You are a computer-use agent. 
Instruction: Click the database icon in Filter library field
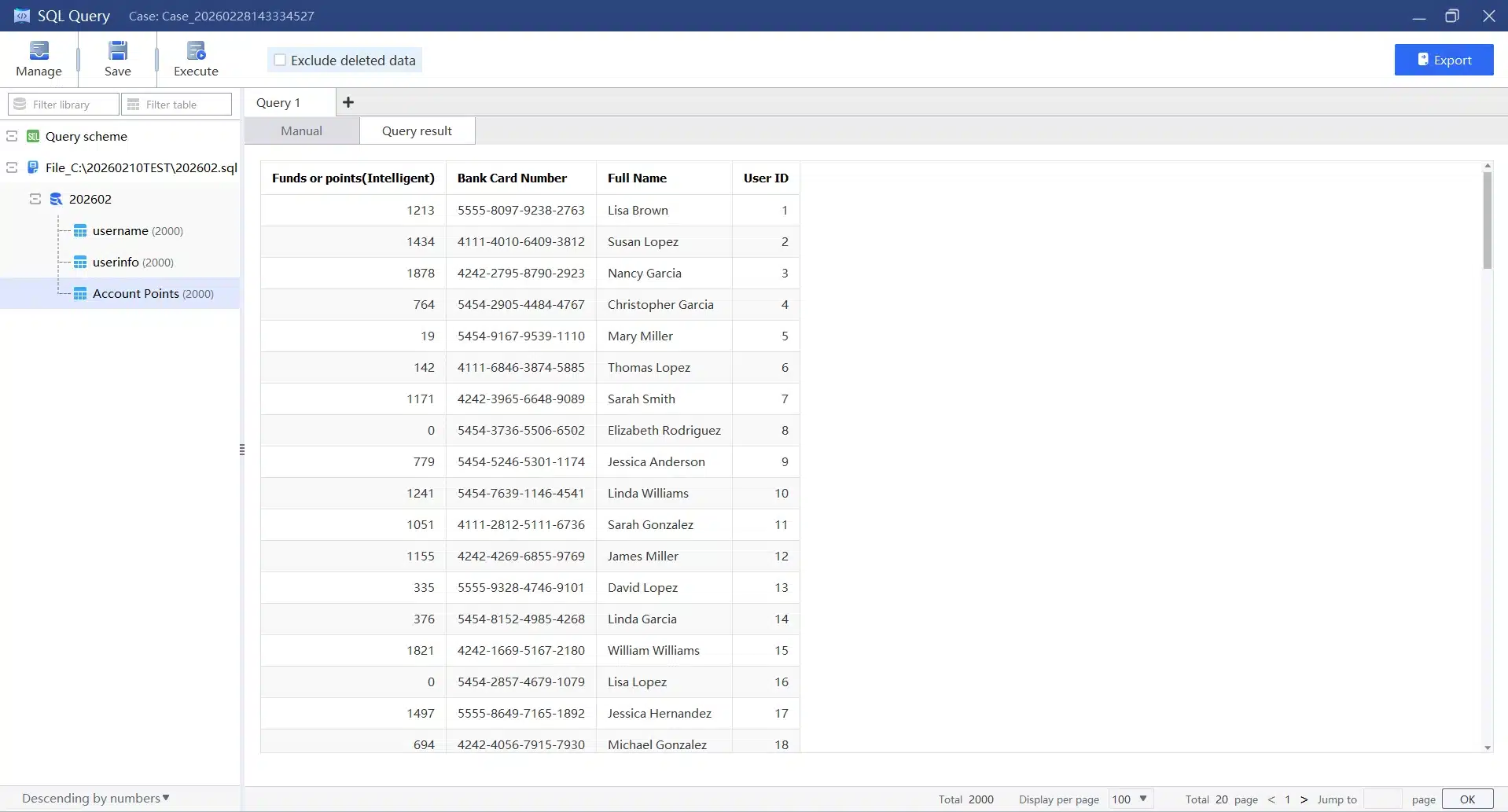point(18,104)
